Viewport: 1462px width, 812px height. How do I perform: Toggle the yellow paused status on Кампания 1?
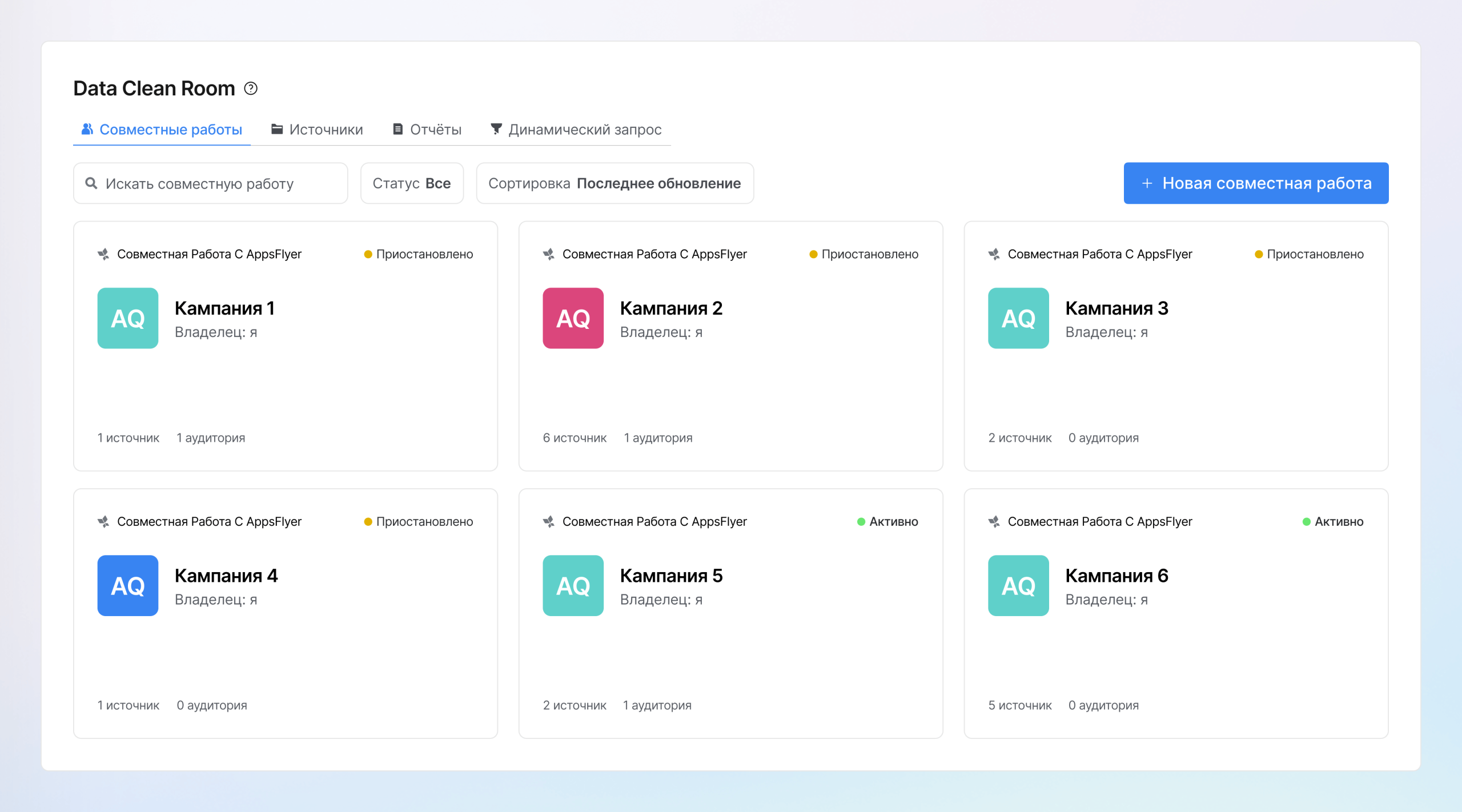[x=368, y=254]
